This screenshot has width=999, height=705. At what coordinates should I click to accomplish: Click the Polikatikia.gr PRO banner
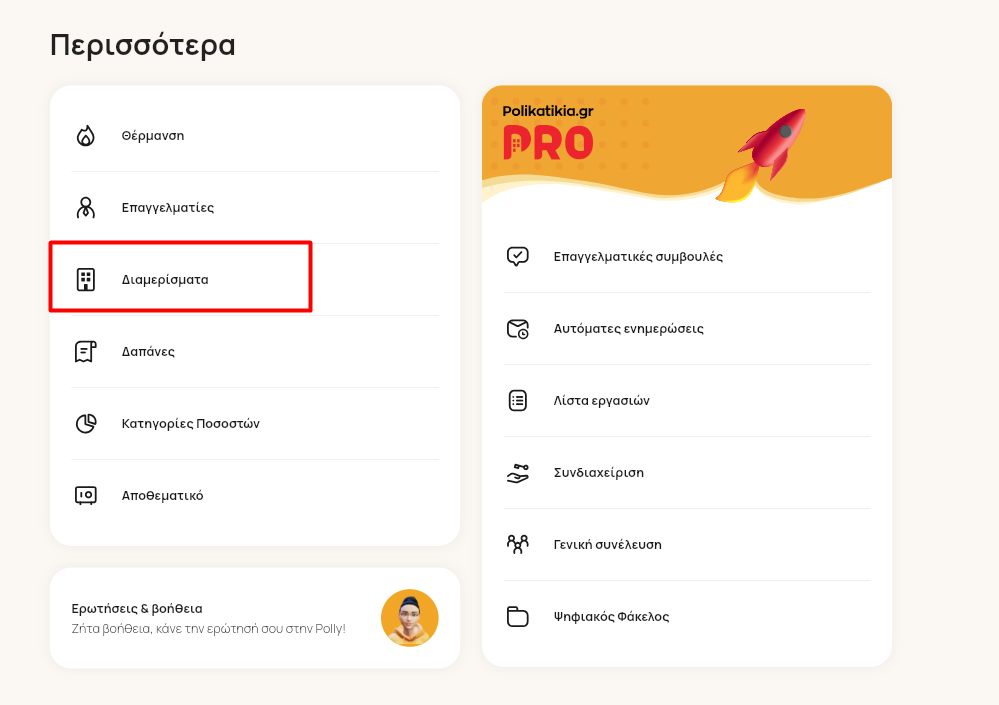coord(687,145)
